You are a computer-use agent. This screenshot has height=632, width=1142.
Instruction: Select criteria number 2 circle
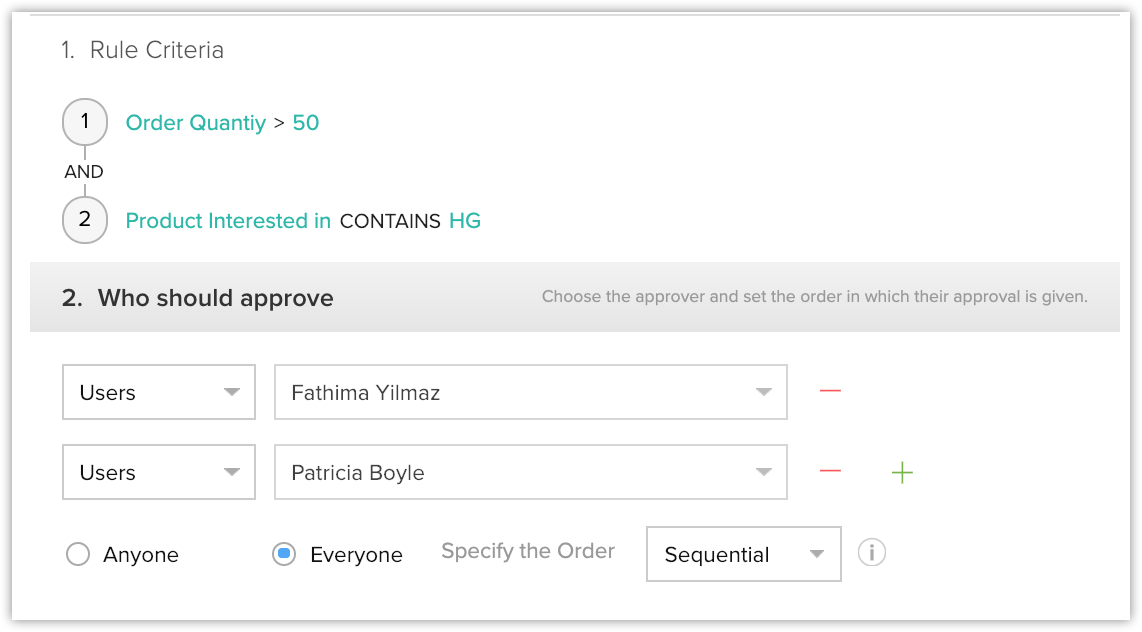pyautogui.click(x=85, y=220)
